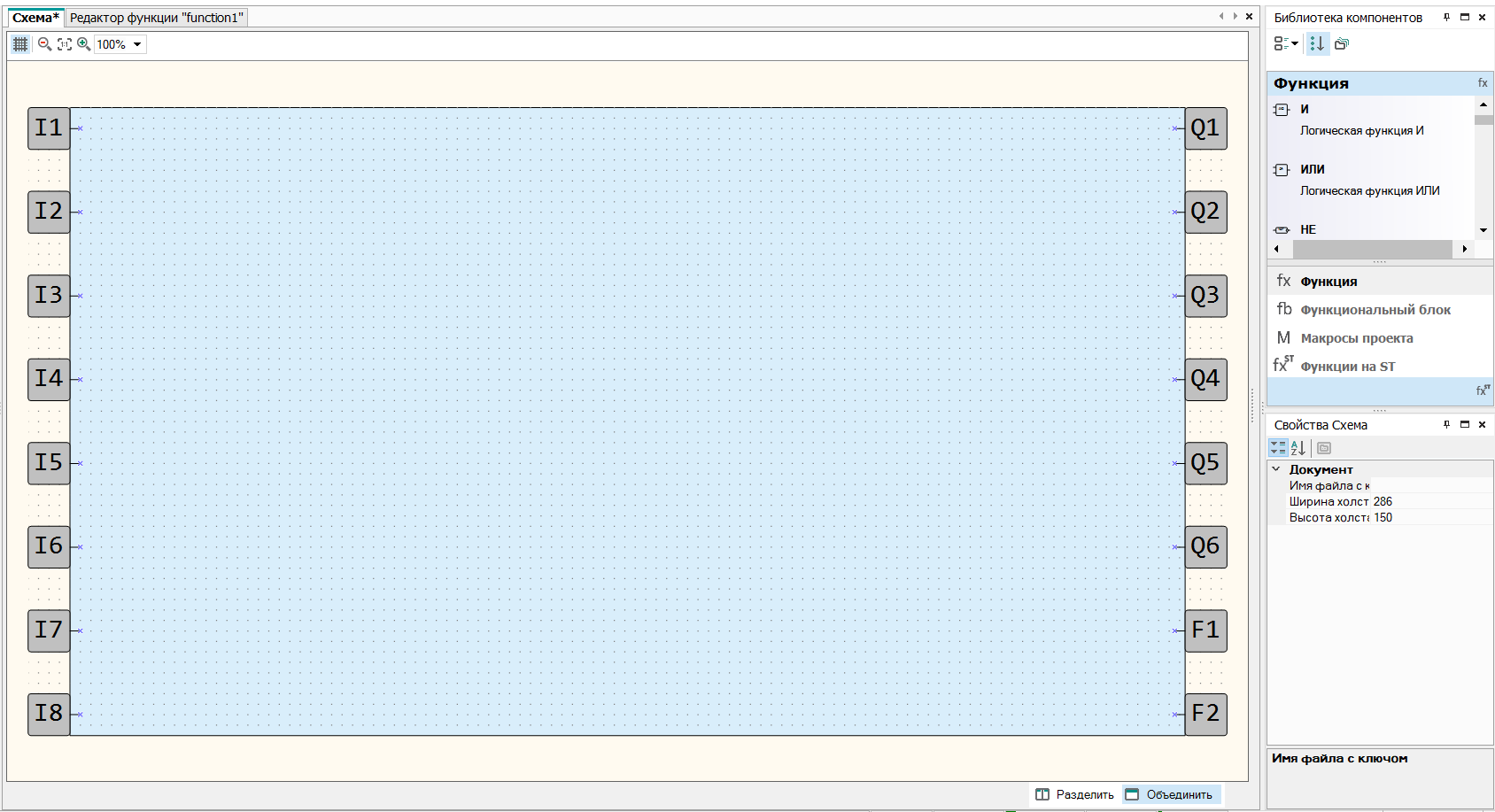Click the zoom out magnifier icon
The height and width of the screenshot is (812, 1495).
(x=44, y=44)
